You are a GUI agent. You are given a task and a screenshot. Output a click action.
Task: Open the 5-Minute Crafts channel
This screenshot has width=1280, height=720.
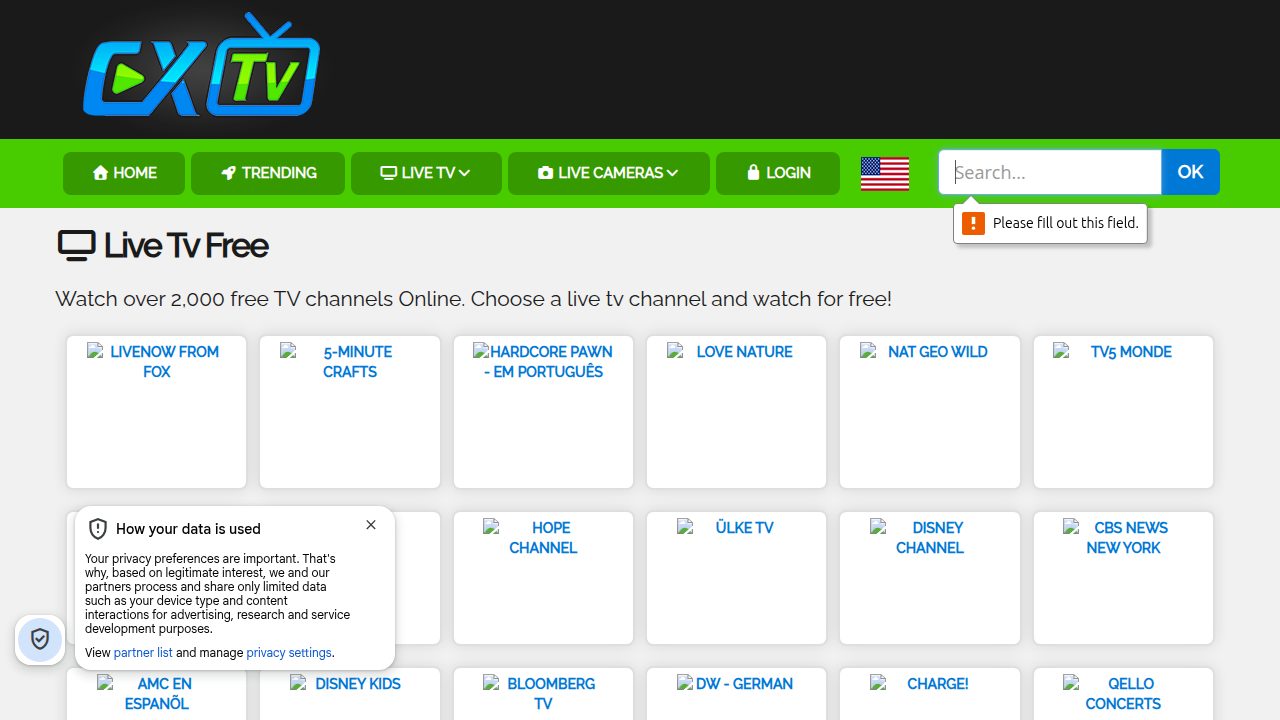[x=350, y=412]
